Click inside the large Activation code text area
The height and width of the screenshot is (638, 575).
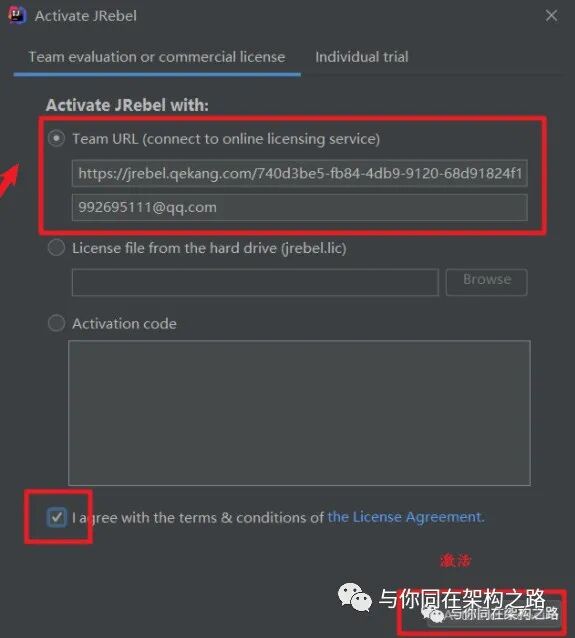300,413
